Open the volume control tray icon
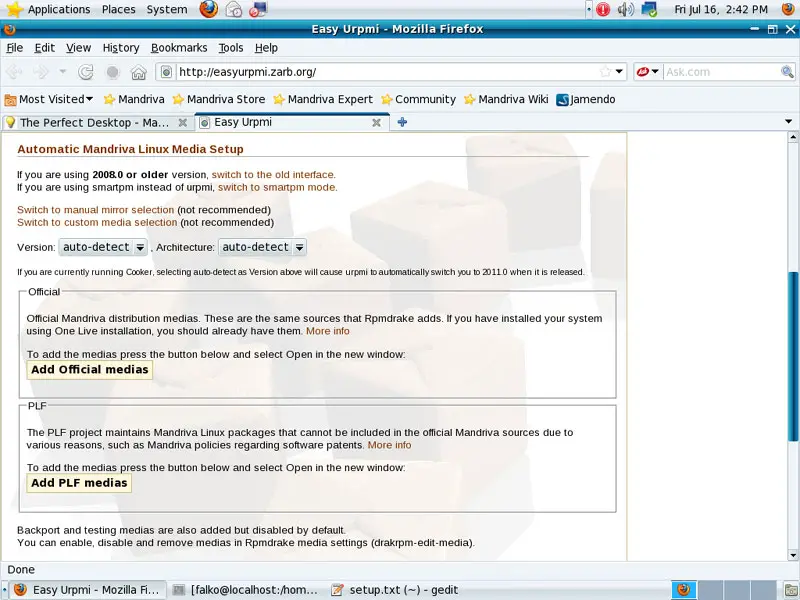The height and width of the screenshot is (600, 800). 626,9
